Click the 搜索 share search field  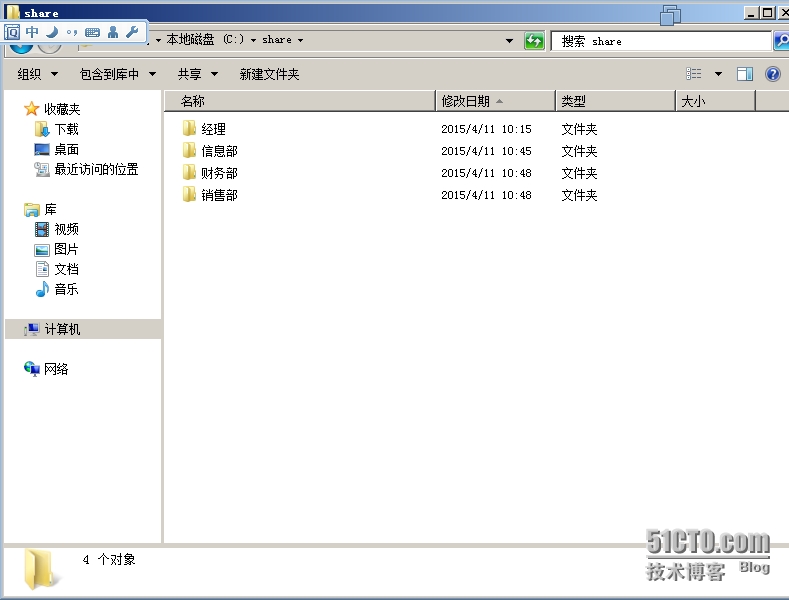661,41
